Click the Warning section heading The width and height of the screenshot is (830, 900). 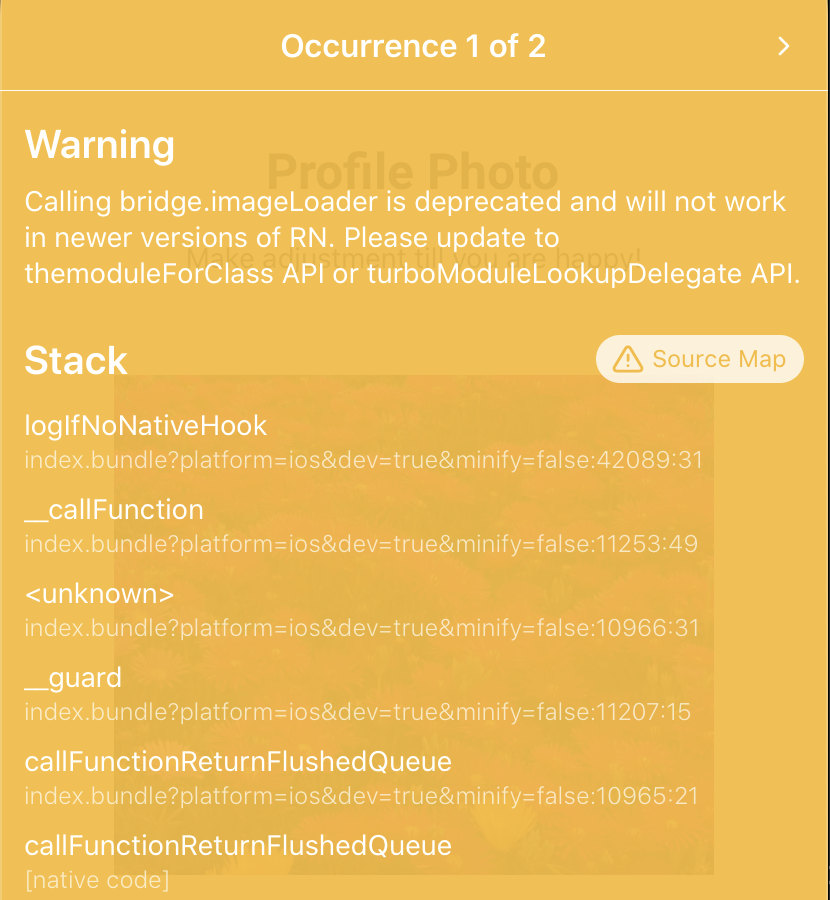[99, 146]
